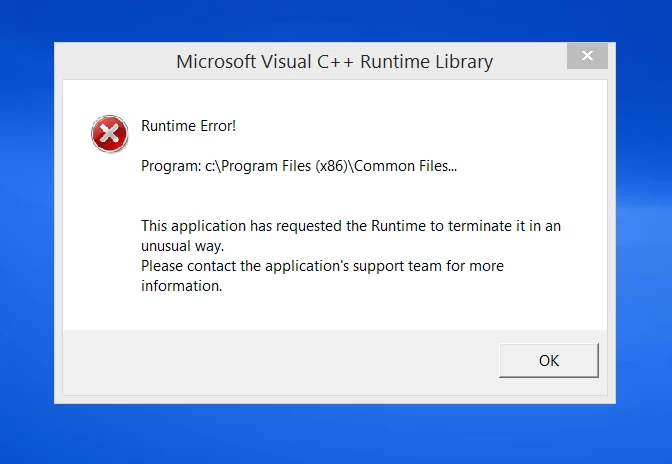The height and width of the screenshot is (464, 672).
Task: Click the "unusual way." text line
Action: pos(183,246)
